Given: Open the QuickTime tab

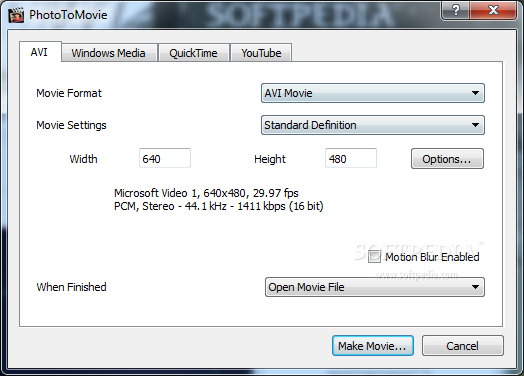Looking at the screenshot, I should coord(193,53).
